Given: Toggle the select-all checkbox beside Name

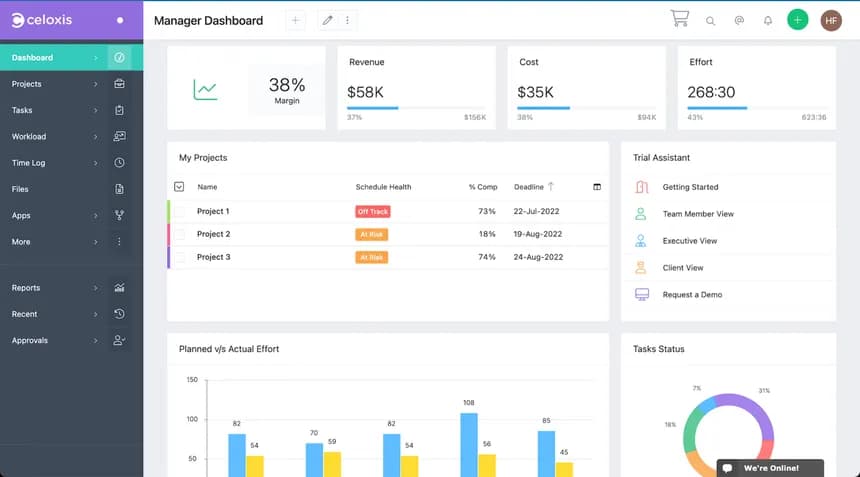Looking at the screenshot, I should pos(179,187).
